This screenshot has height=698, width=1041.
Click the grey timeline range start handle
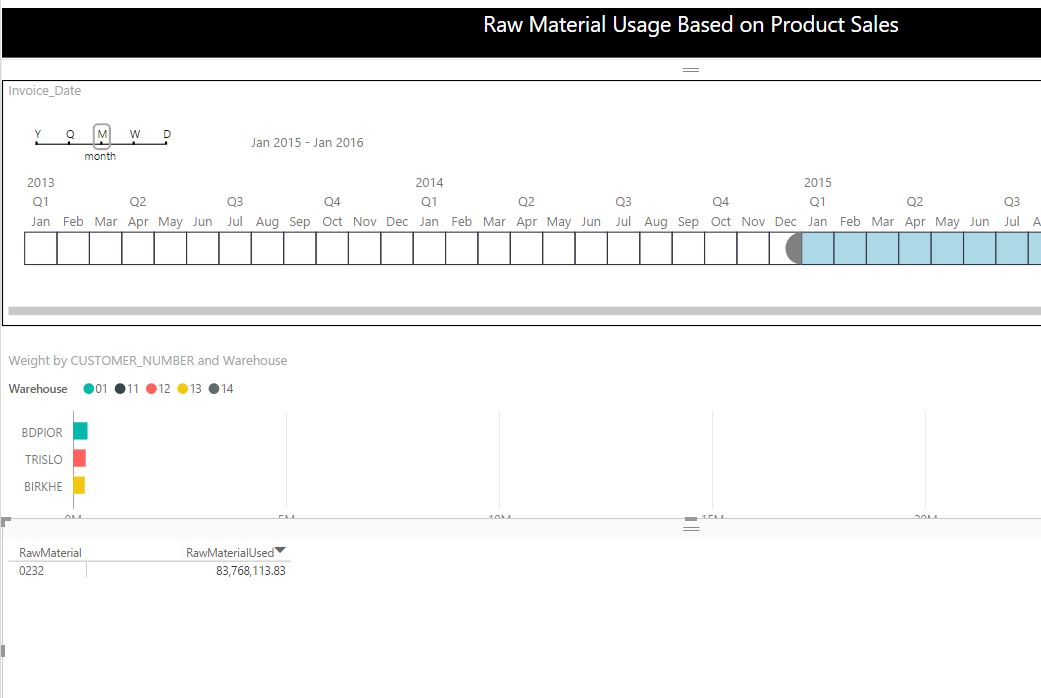(x=793, y=248)
